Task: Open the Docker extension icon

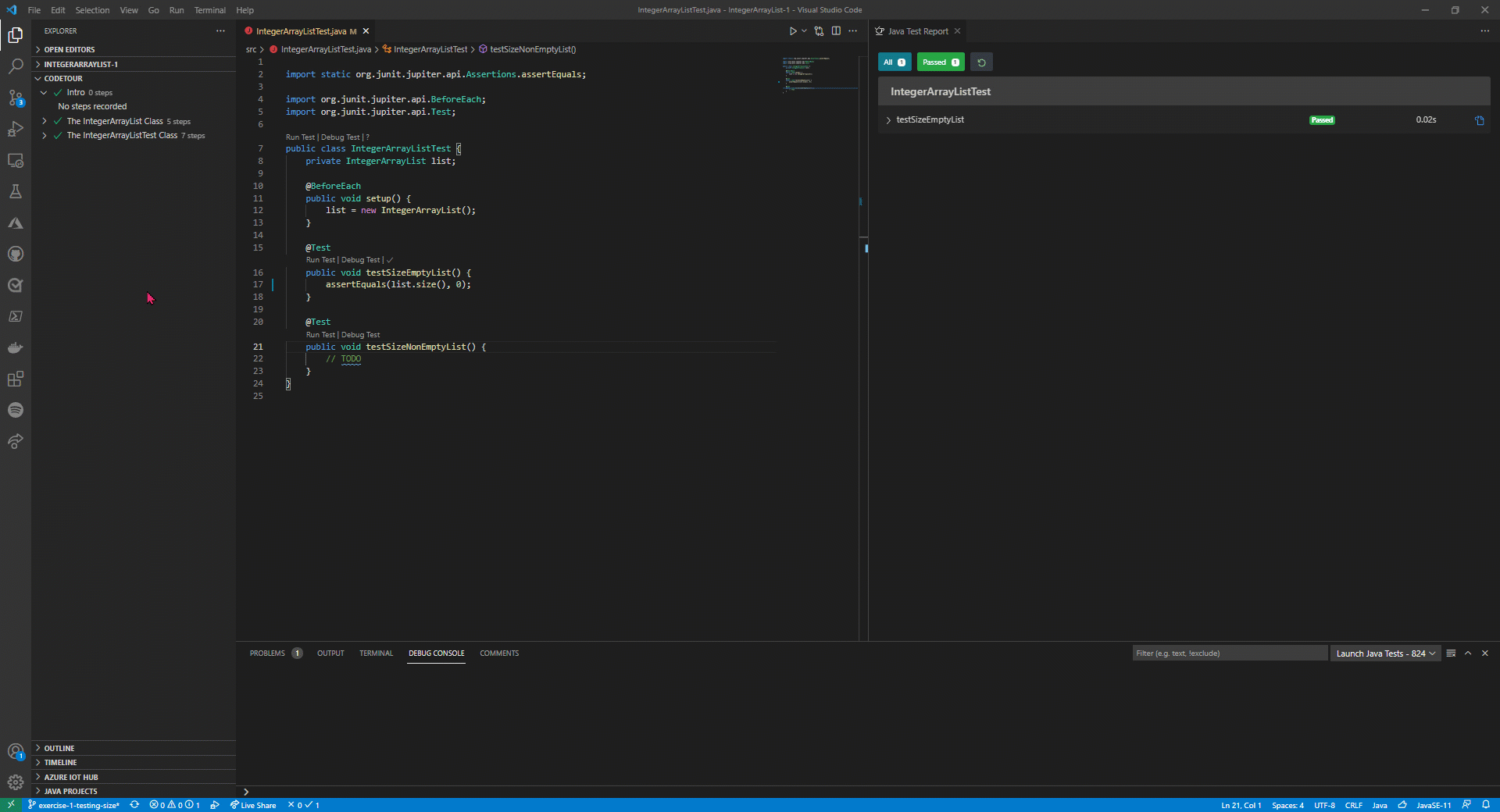Action: point(16,347)
